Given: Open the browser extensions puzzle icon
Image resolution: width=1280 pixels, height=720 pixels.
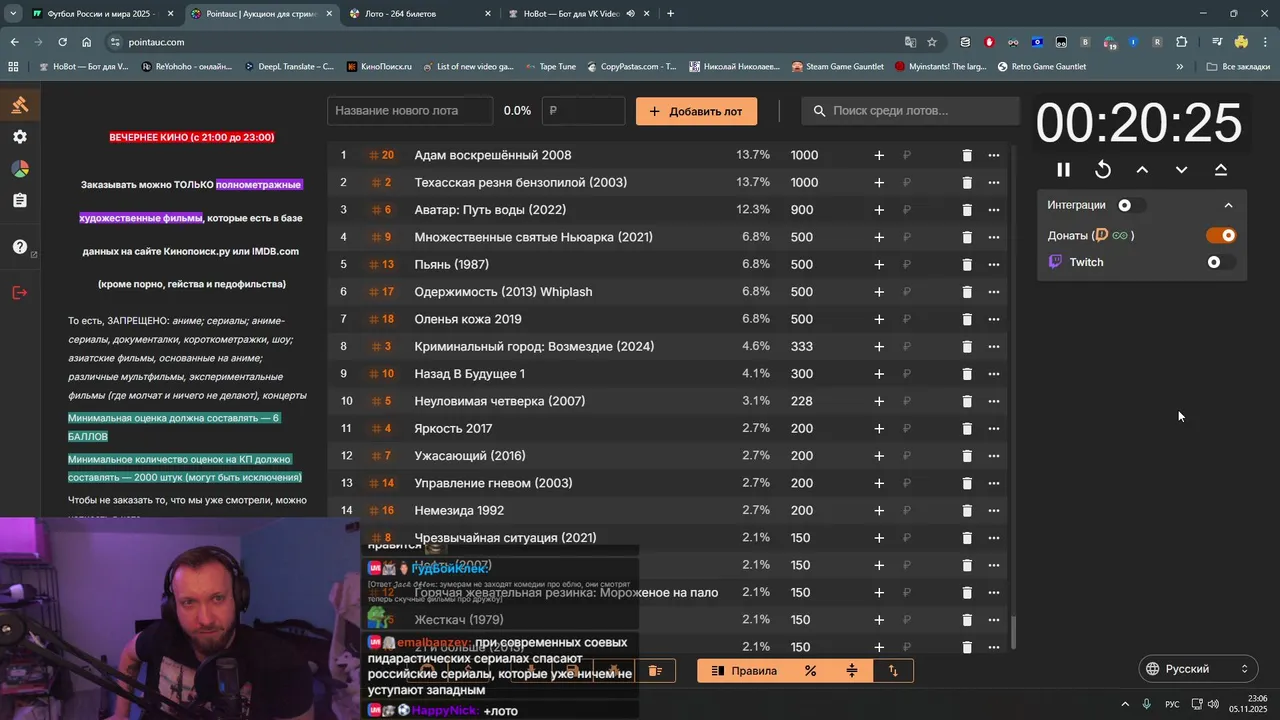Looking at the screenshot, I should coord(1182,42).
